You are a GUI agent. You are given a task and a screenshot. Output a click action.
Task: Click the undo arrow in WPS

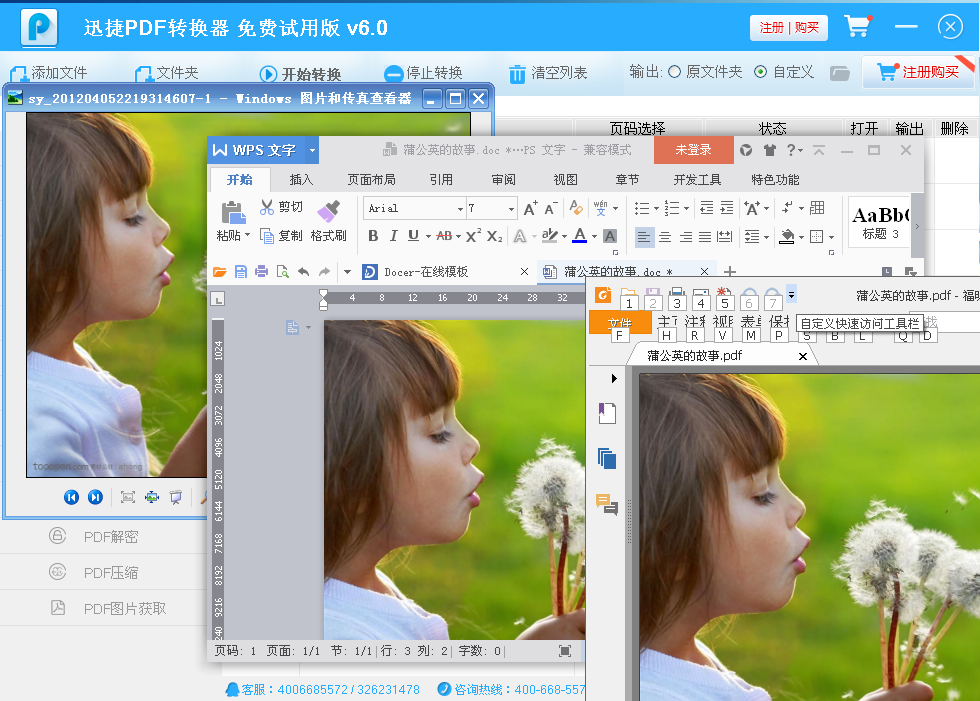(x=304, y=272)
